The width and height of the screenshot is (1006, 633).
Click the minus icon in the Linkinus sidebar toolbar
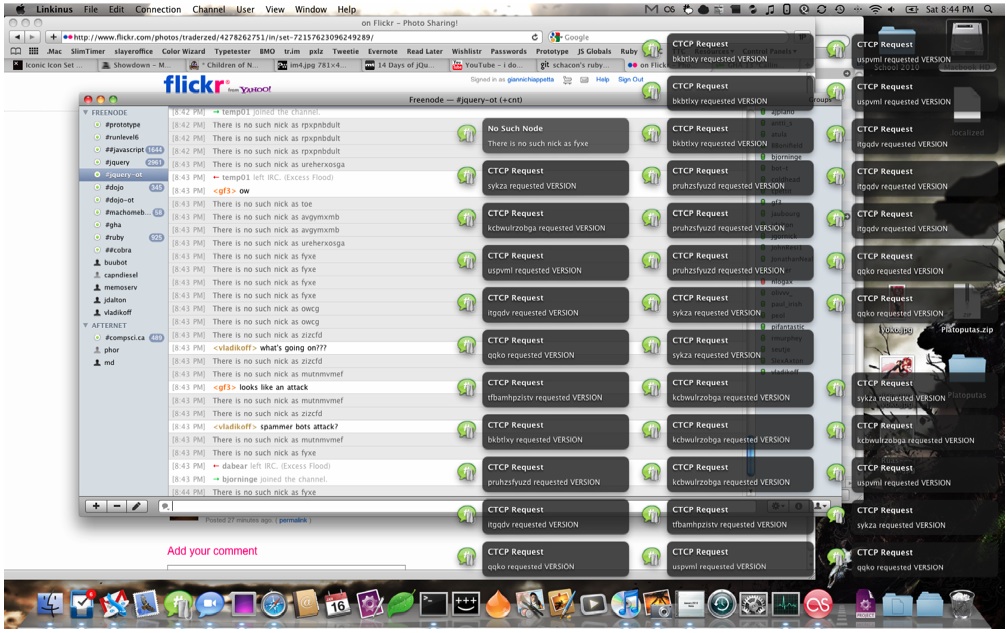(117, 505)
